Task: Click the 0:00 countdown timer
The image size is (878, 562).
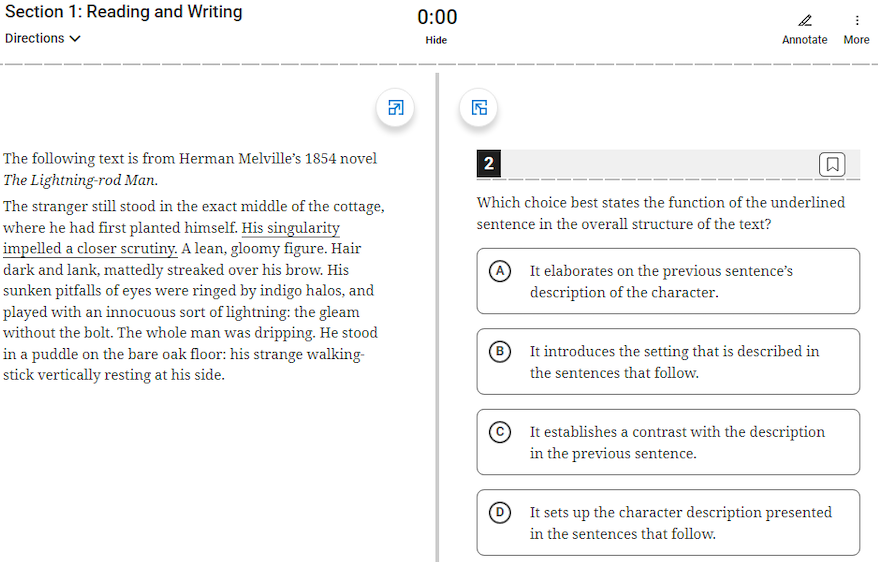Action: [x=437, y=17]
